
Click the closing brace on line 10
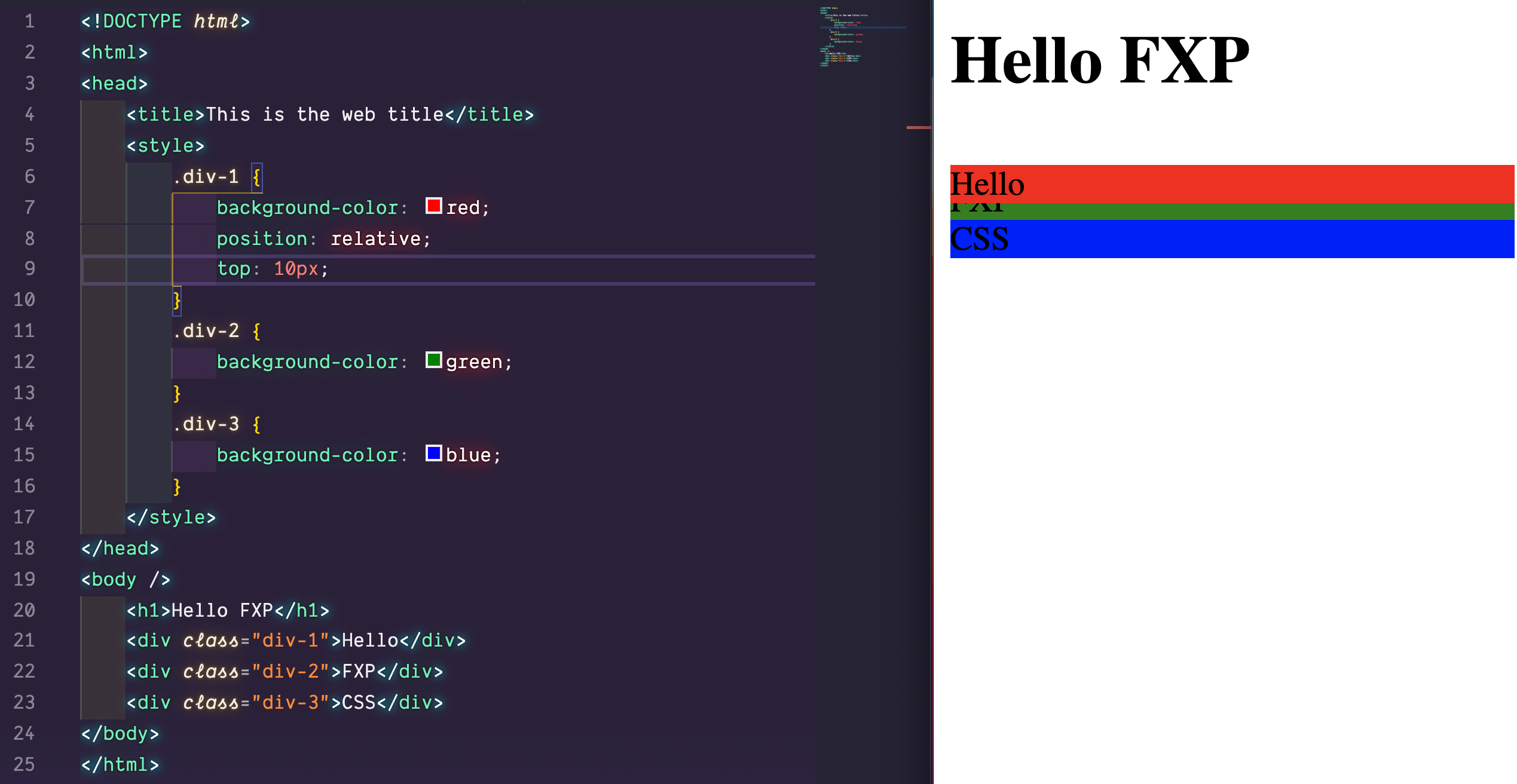tap(177, 300)
